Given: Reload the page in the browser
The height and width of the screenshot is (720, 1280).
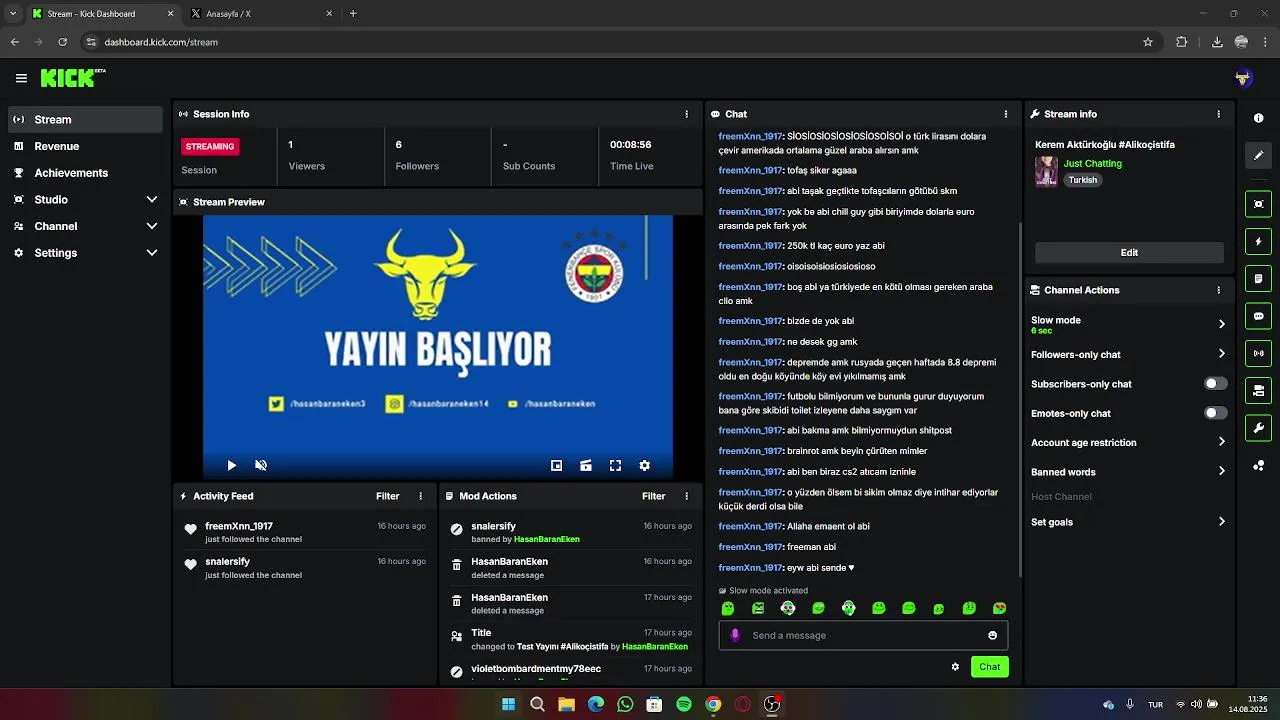Looking at the screenshot, I should [62, 42].
